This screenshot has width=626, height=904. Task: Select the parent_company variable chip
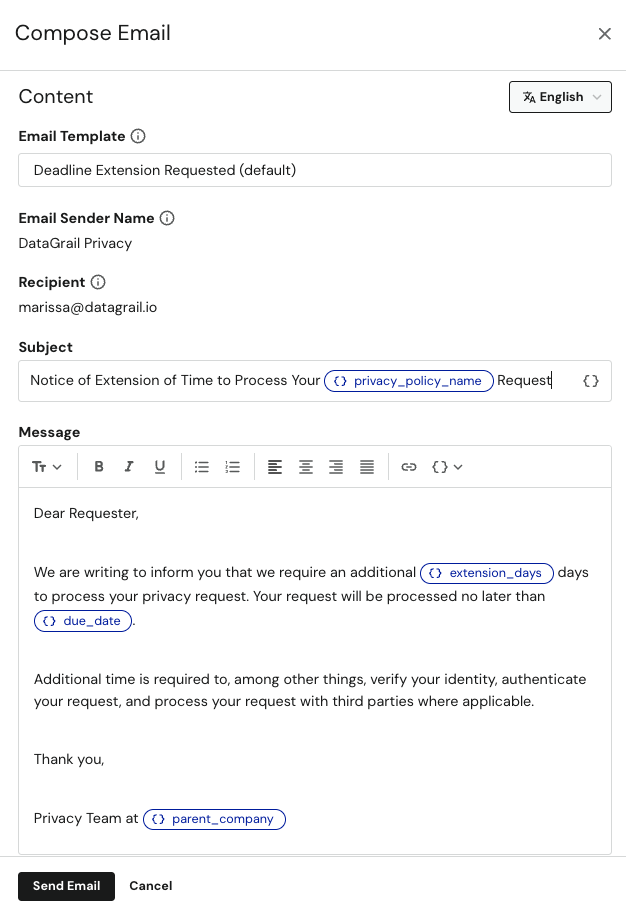pos(214,819)
